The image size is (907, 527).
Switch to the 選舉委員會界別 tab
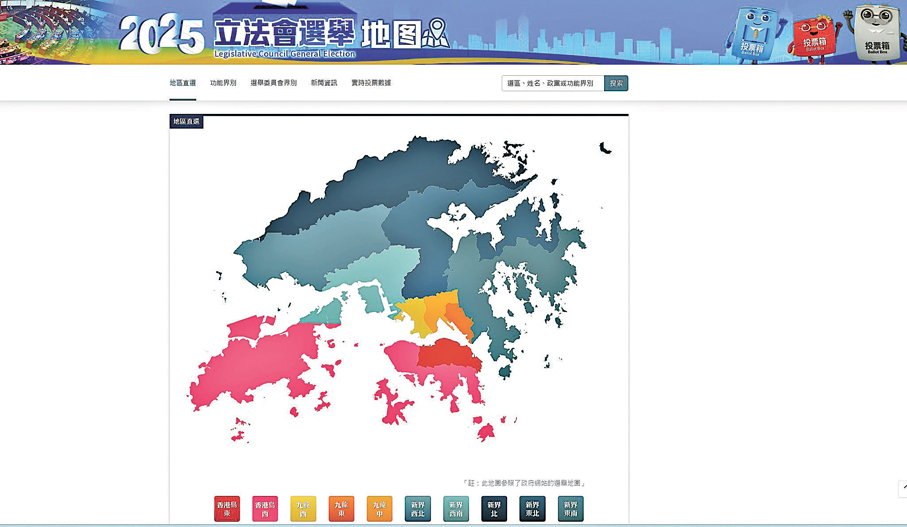pyautogui.click(x=273, y=83)
